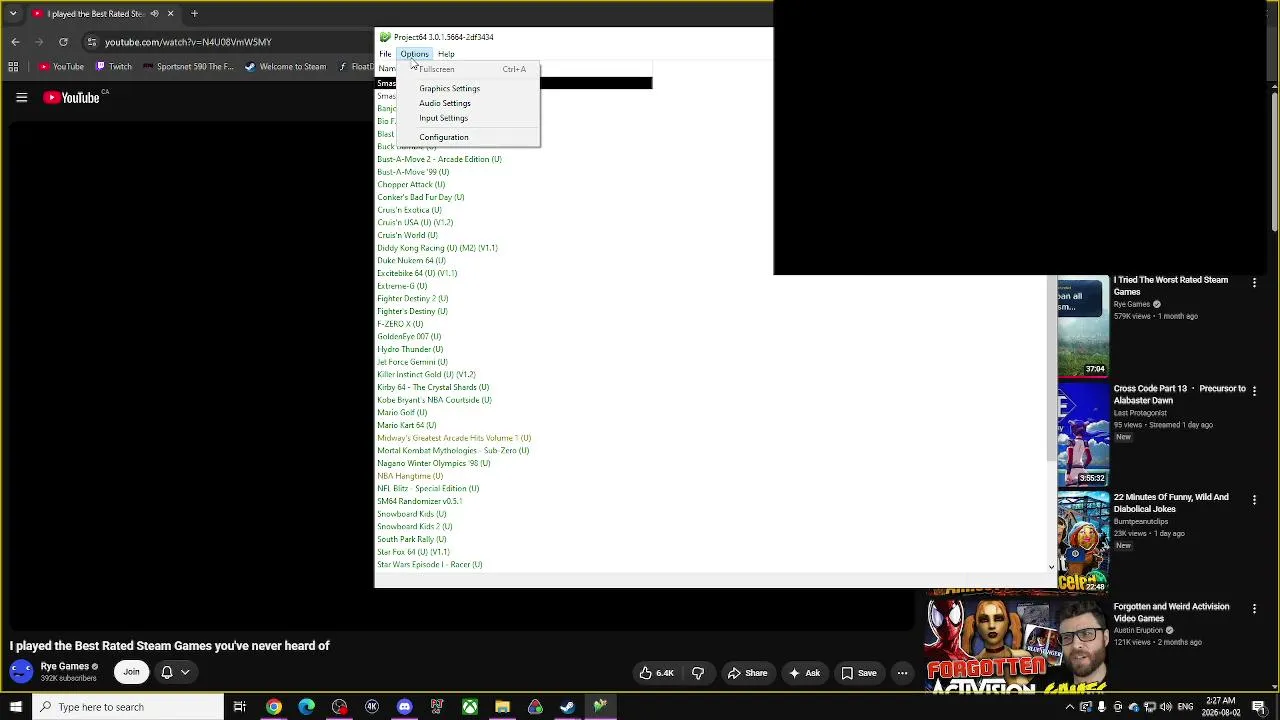
Task: Open the YouTube bookmark in bookmarks bar
Action: pyautogui.click(x=61, y=67)
